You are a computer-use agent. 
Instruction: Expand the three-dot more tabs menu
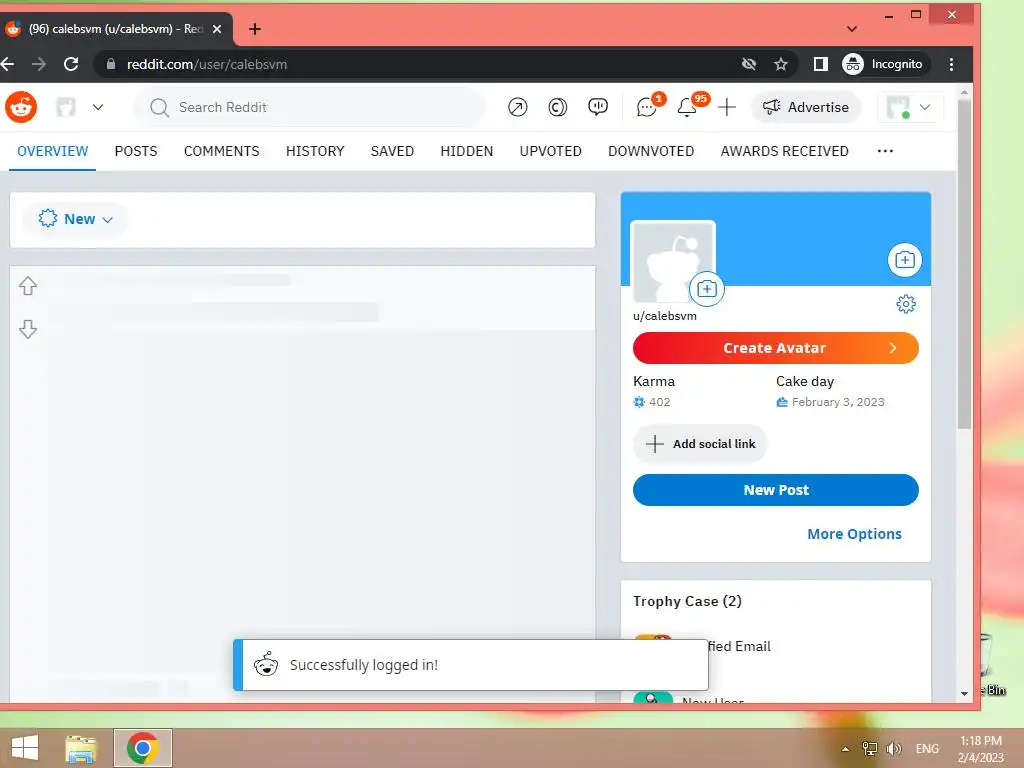885,151
